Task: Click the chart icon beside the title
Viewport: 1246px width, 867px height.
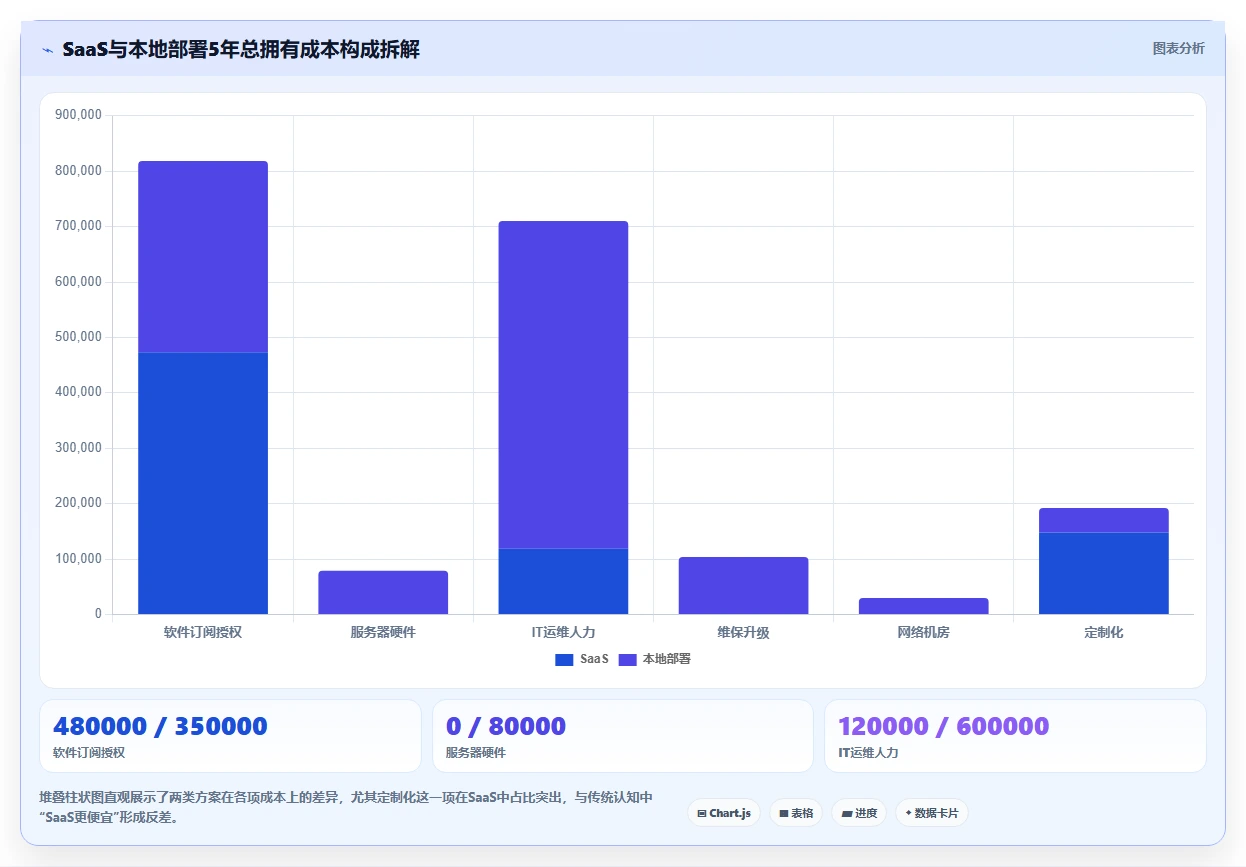Action: 47,50
